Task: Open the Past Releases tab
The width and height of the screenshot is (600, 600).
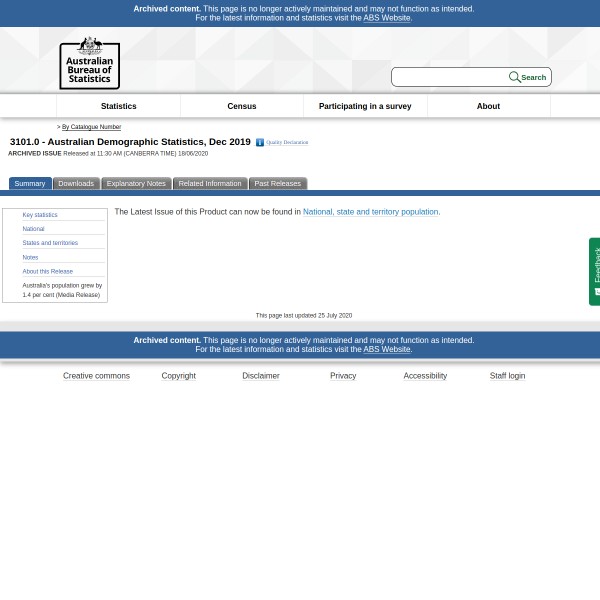Action: pos(277,184)
